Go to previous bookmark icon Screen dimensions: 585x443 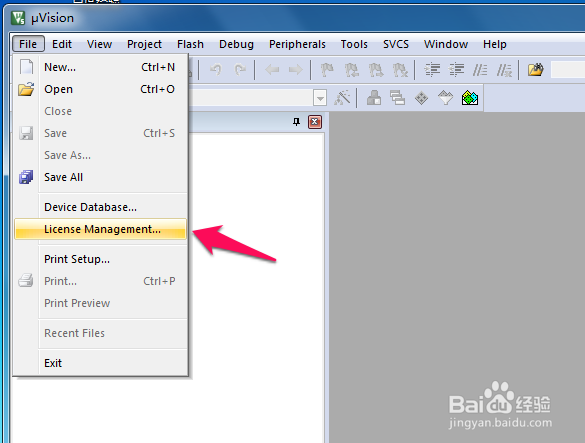point(351,70)
